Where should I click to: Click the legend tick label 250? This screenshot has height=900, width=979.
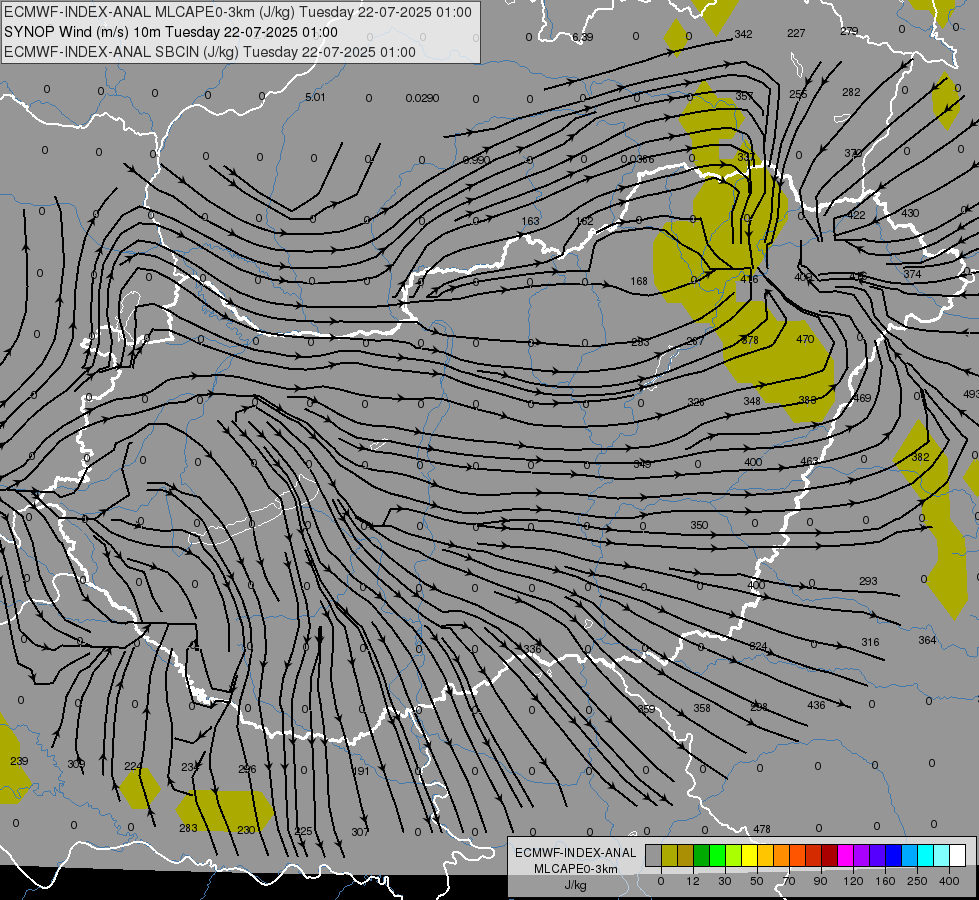917,881
